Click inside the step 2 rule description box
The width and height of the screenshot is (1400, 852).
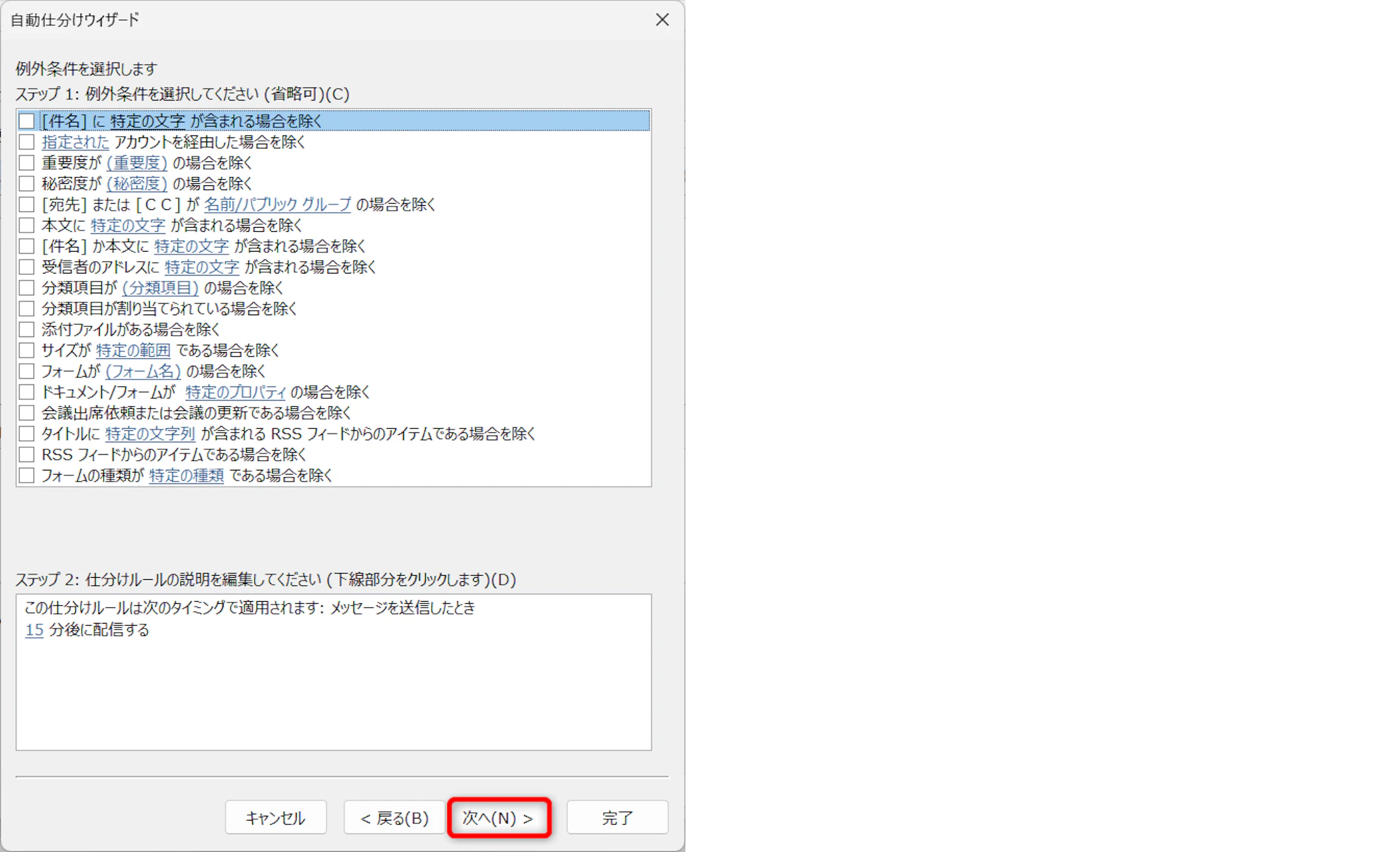click(334, 691)
